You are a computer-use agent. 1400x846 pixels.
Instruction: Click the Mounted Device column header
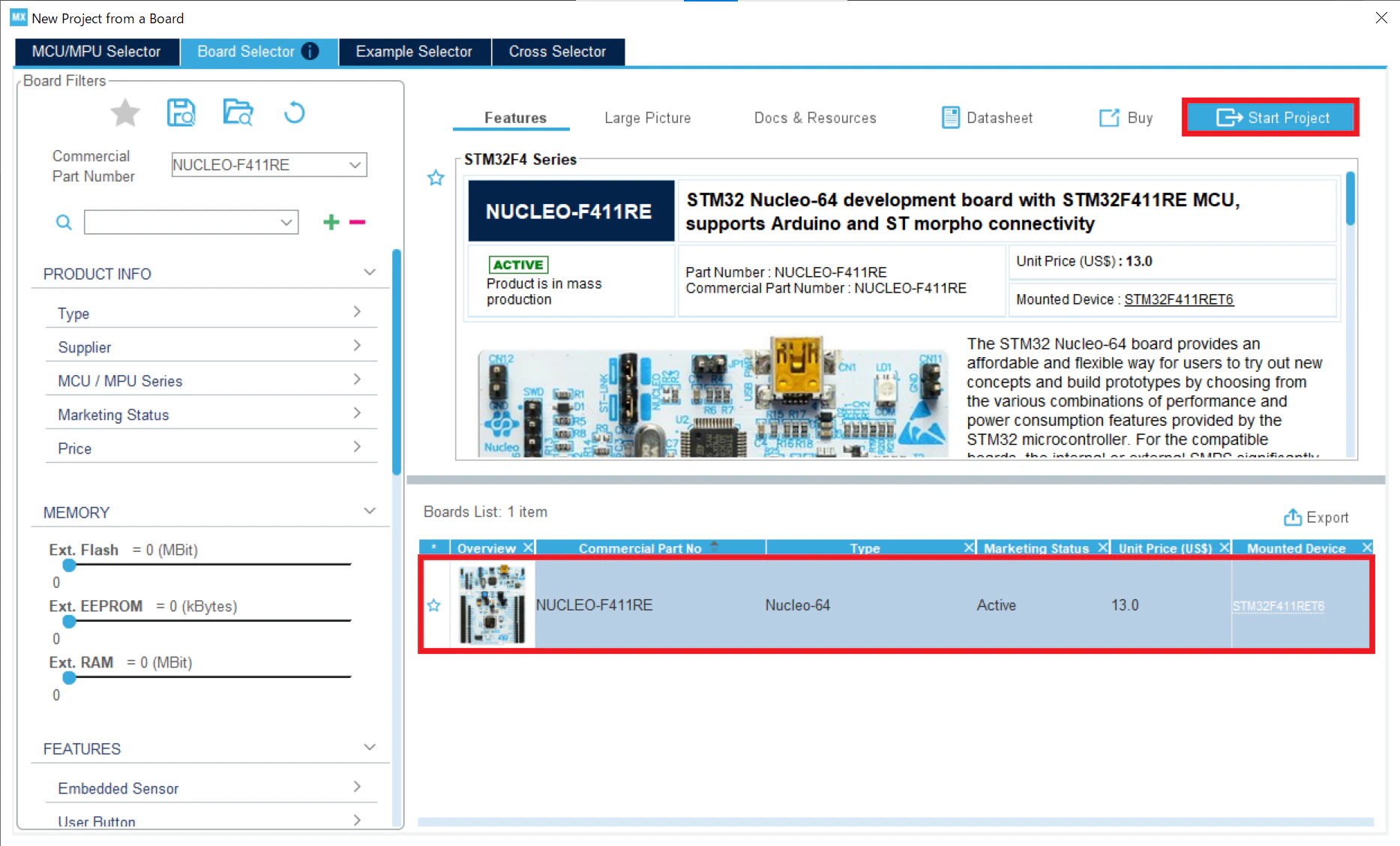(x=1296, y=548)
